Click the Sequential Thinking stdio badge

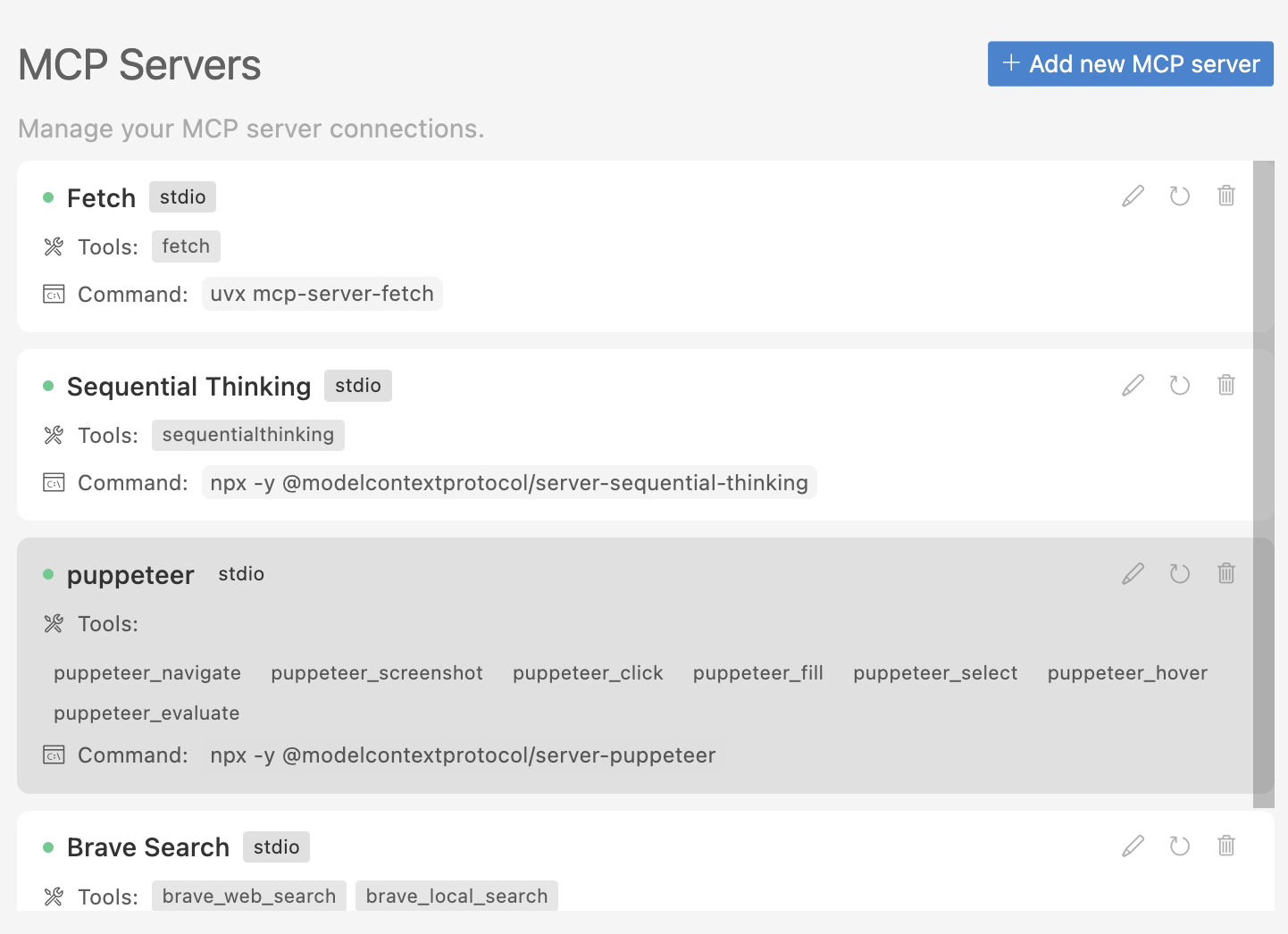(x=358, y=386)
